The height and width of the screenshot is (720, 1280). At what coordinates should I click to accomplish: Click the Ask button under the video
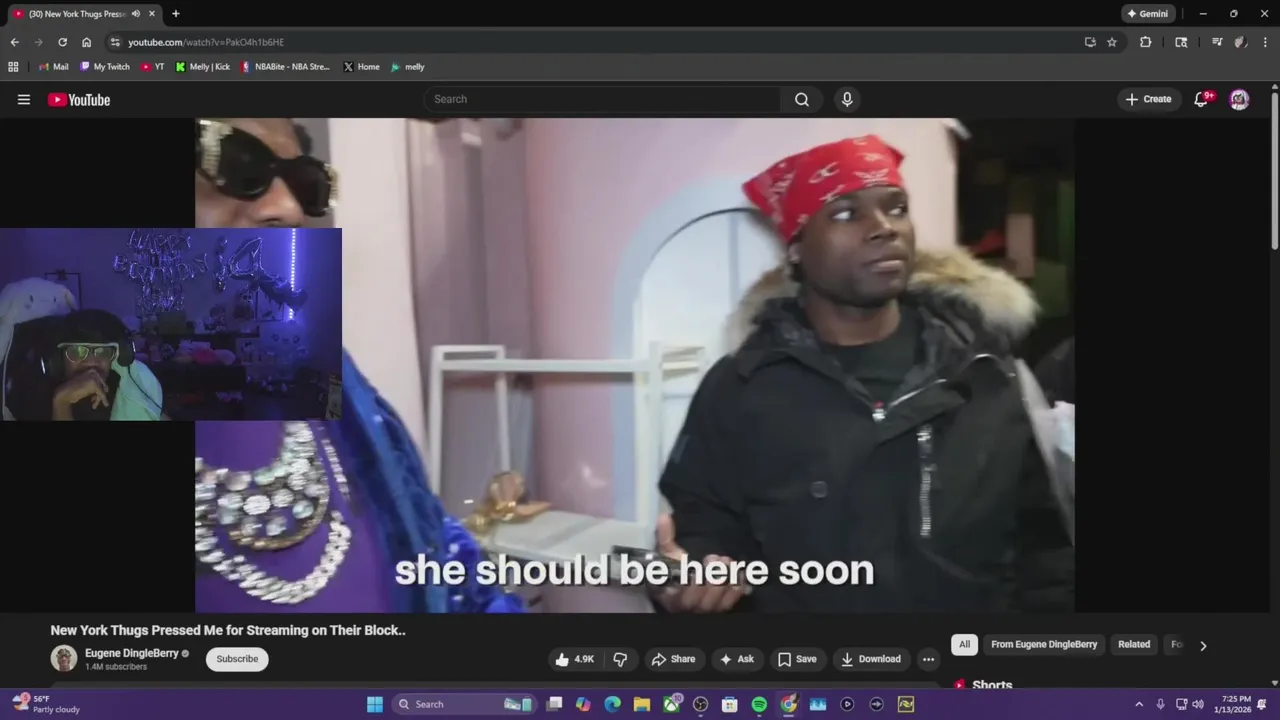736,659
